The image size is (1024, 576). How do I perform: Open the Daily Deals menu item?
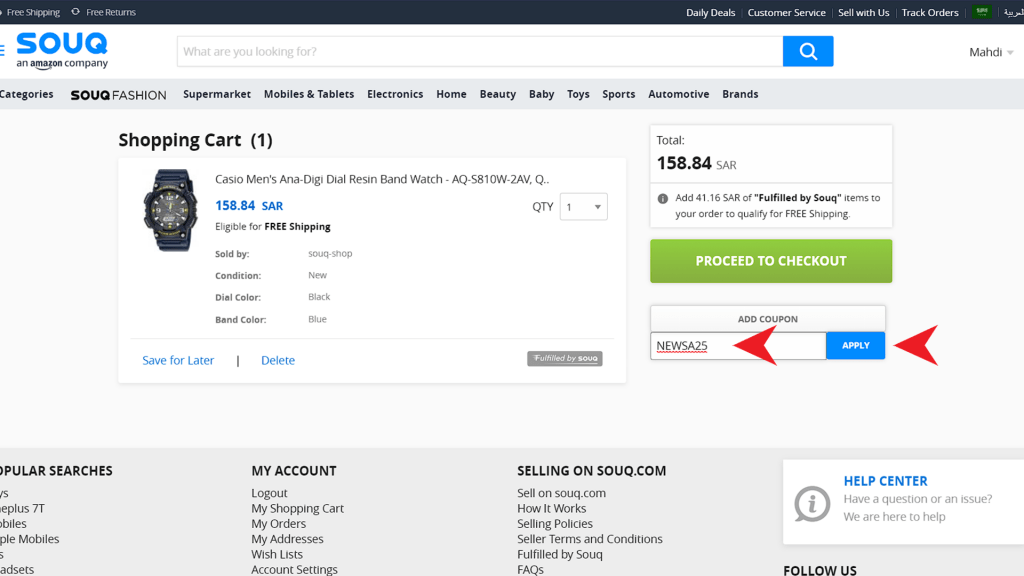(x=709, y=12)
